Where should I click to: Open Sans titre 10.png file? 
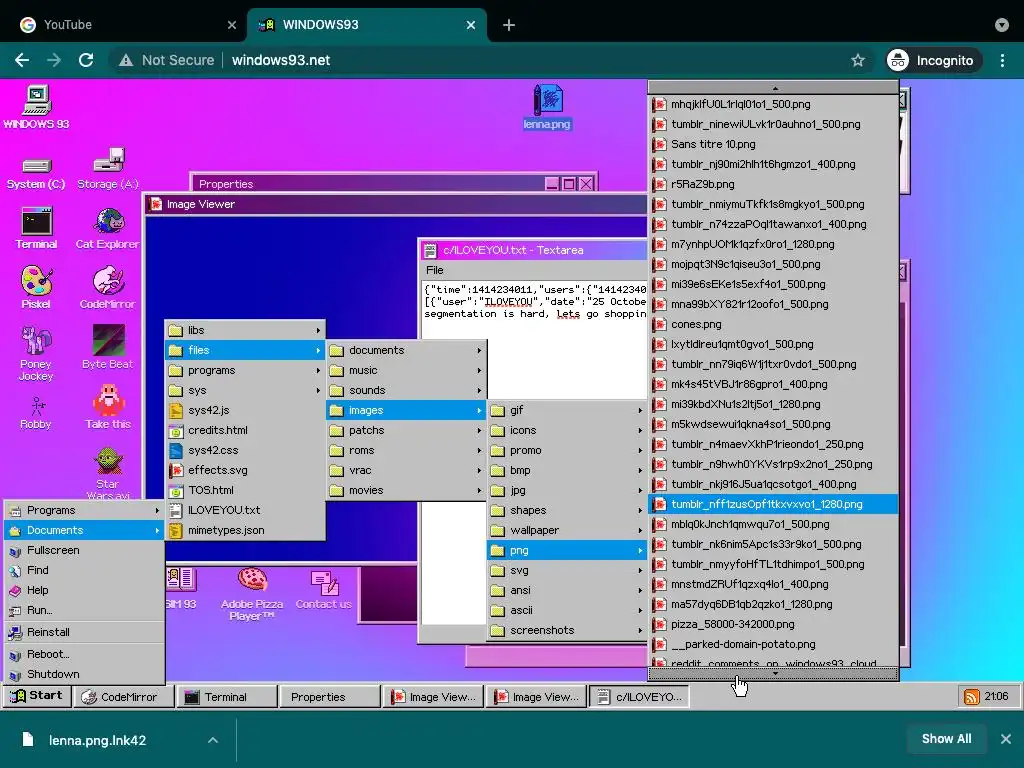pos(773,144)
